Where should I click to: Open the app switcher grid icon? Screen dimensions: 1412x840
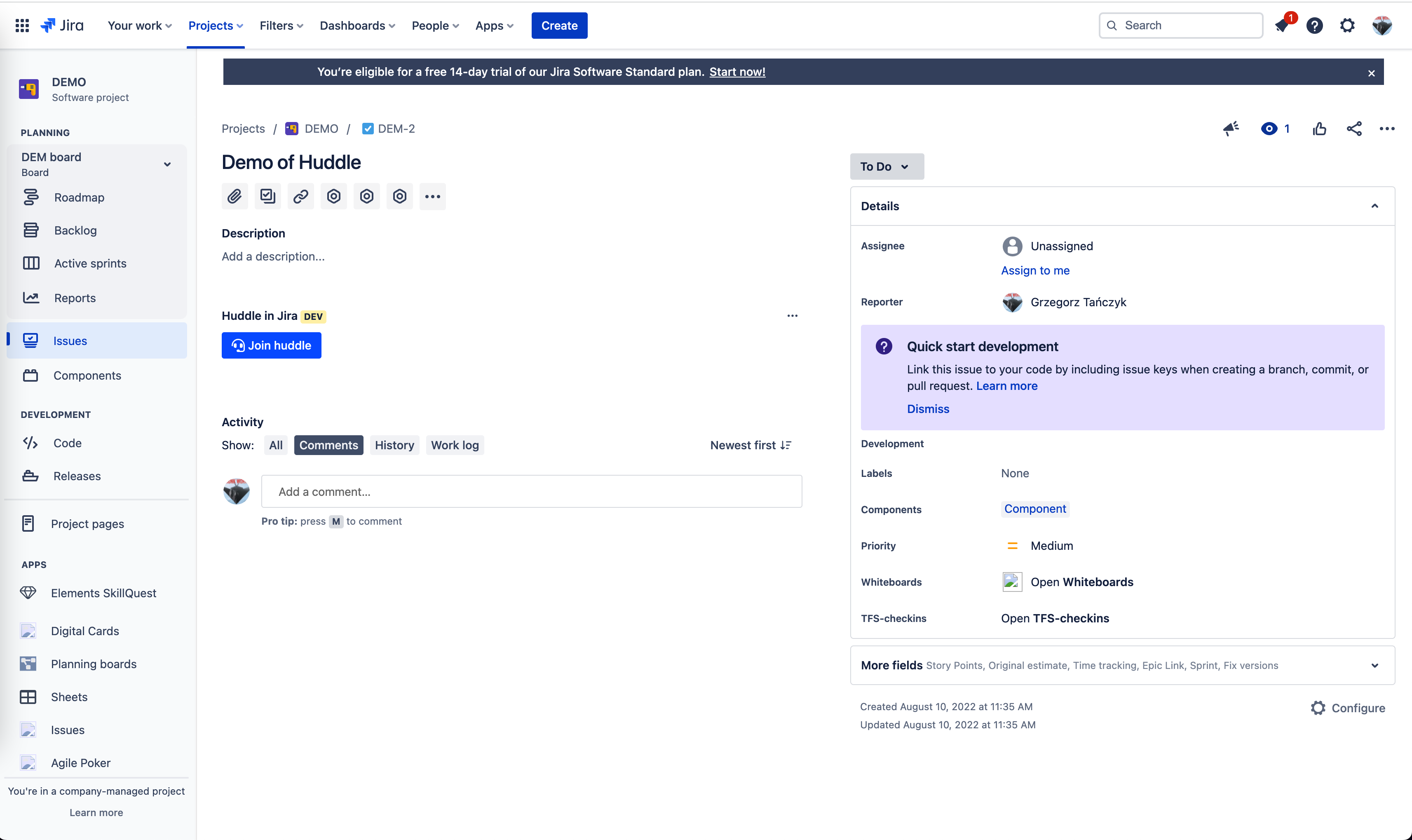coord(22,26)
